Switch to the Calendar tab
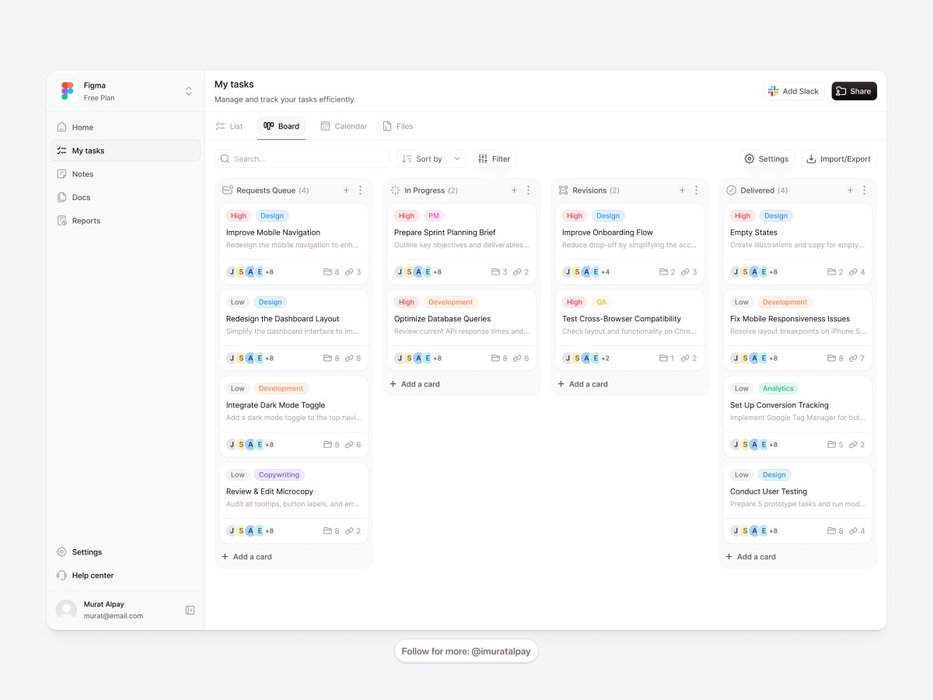Viewport: 933px width, 700px height. pos(343,127)
